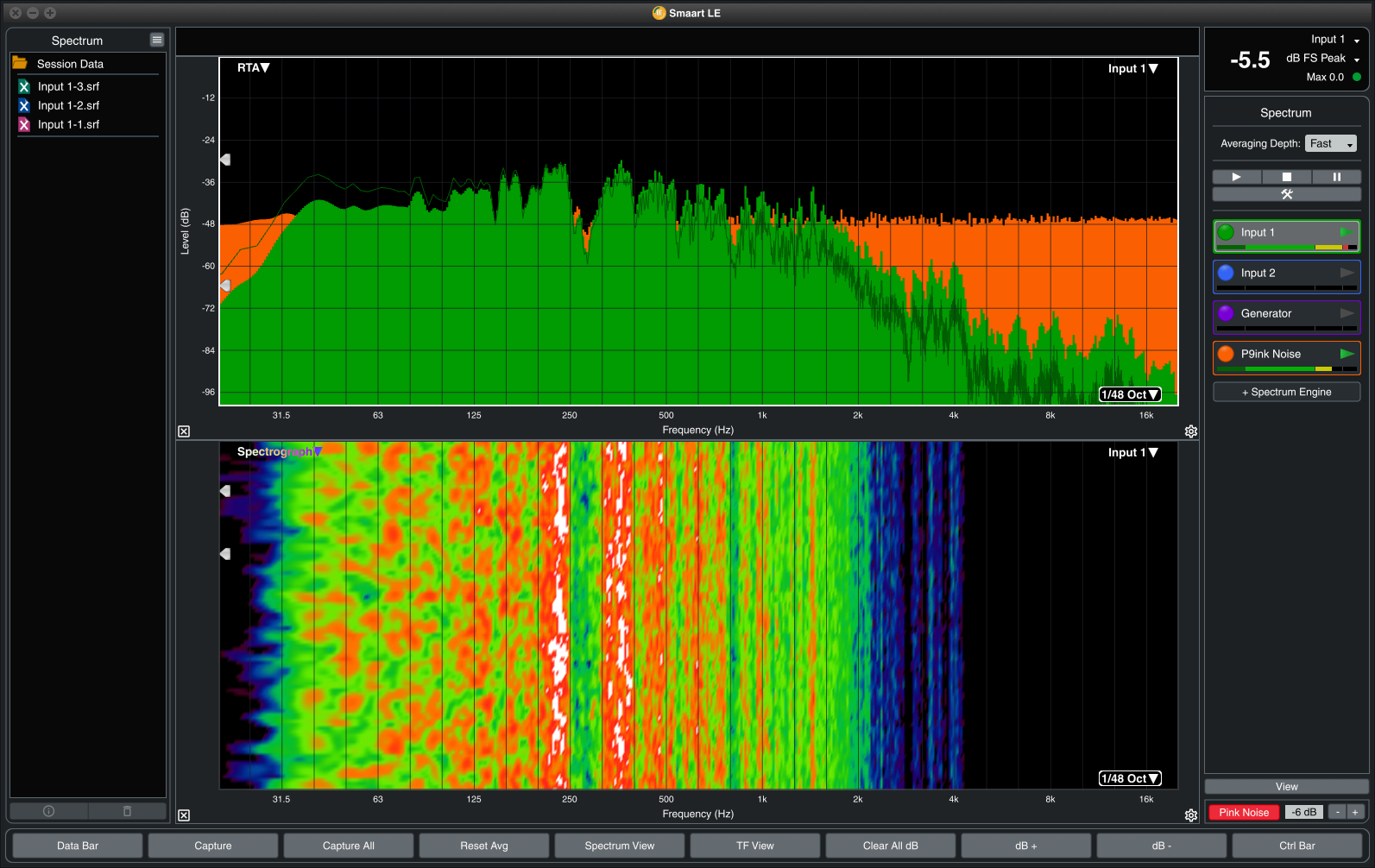1375x868 pixels.
Task: Open Spectrograph settings gear icon
Action: pos(1191,815)
